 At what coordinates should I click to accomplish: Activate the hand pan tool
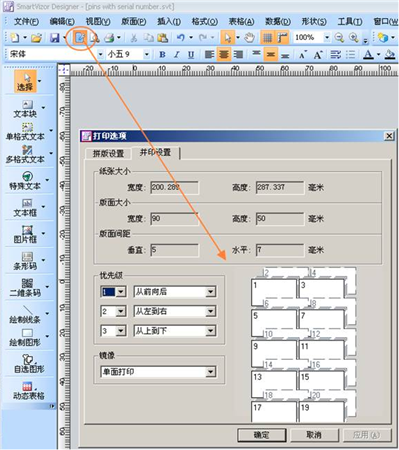pos(249,38)
